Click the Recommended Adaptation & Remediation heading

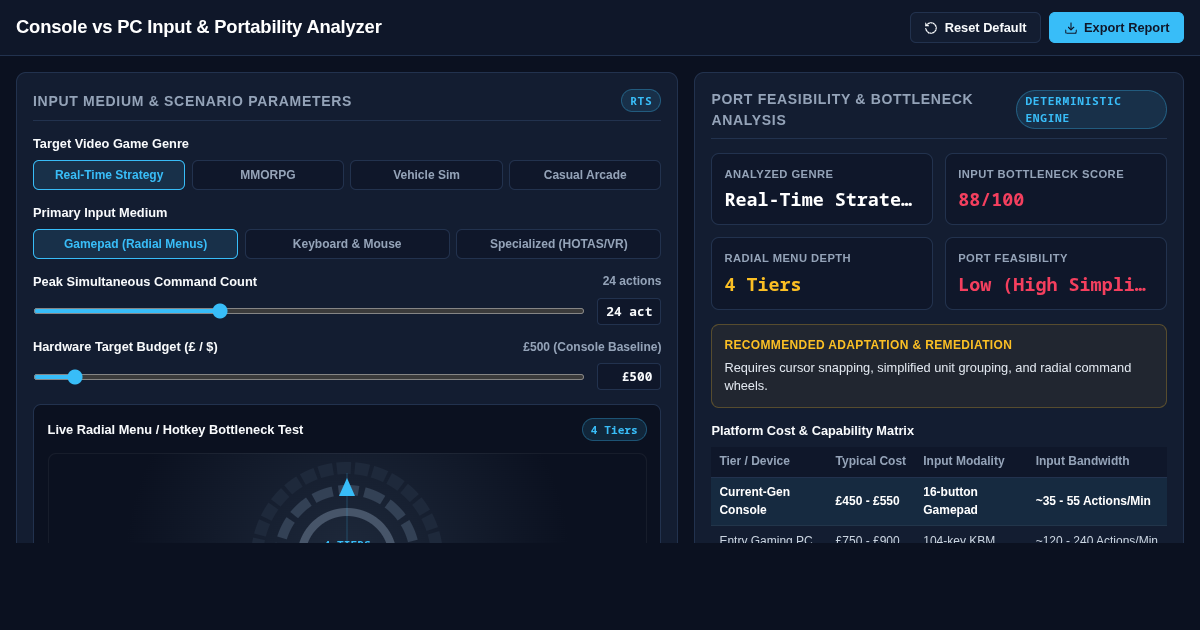[x=868, y=345]
